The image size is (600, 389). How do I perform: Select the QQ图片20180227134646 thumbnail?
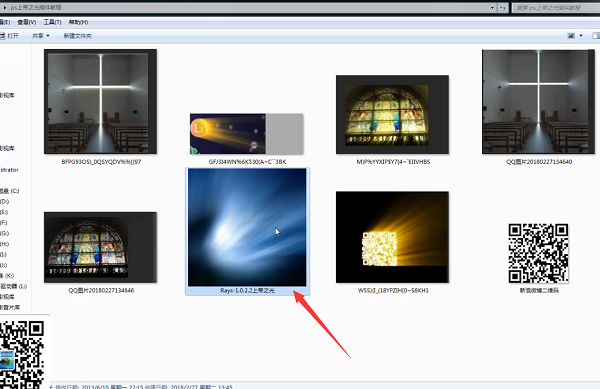(100, 247)
